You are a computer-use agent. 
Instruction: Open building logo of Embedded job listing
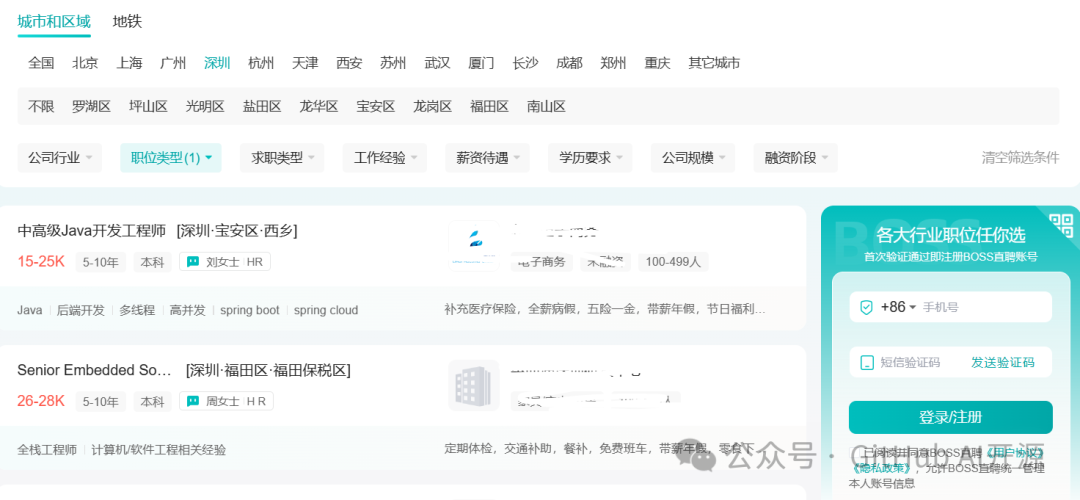[474, 385]
